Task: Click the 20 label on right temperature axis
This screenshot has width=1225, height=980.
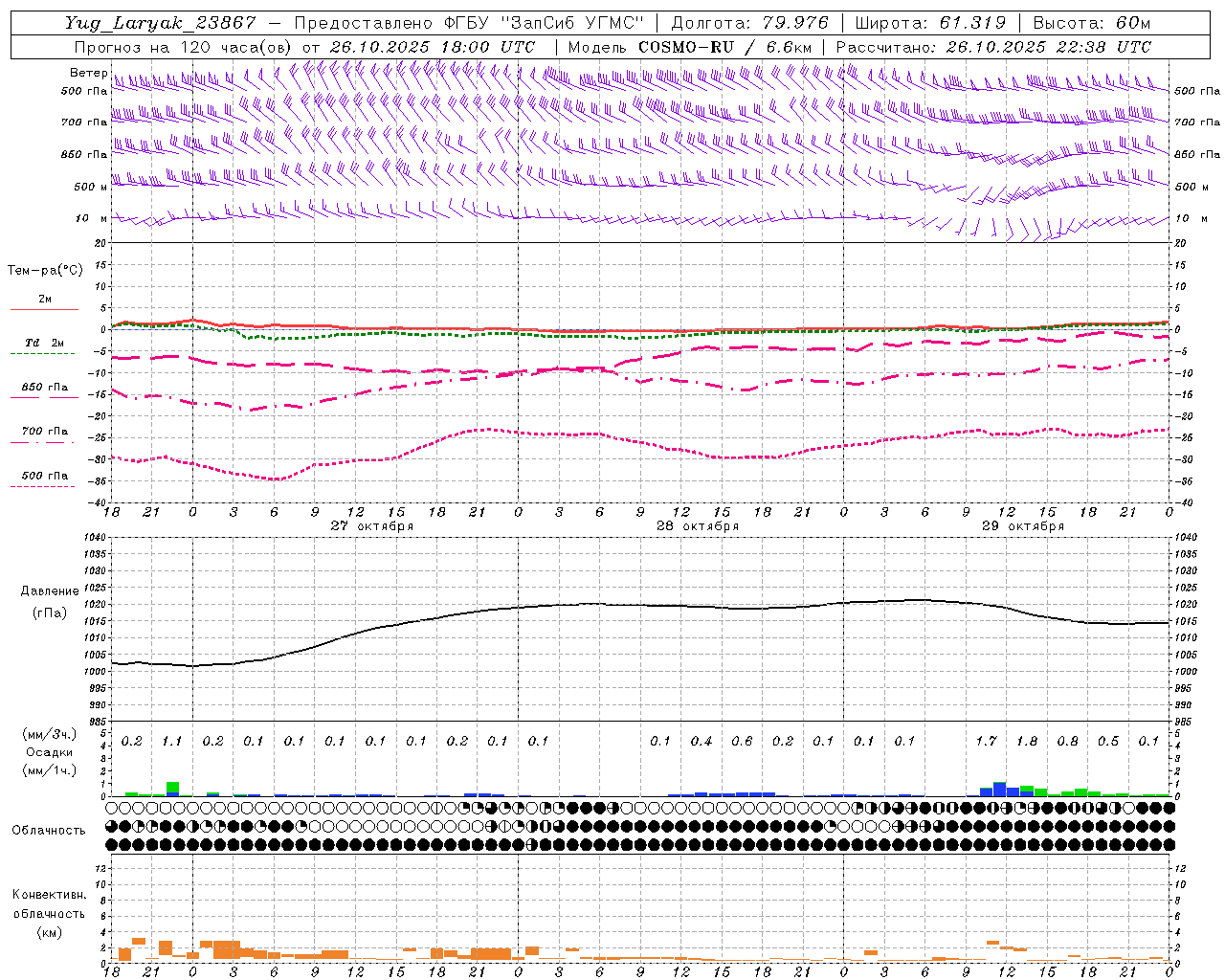Action: tap(1181, 243)
